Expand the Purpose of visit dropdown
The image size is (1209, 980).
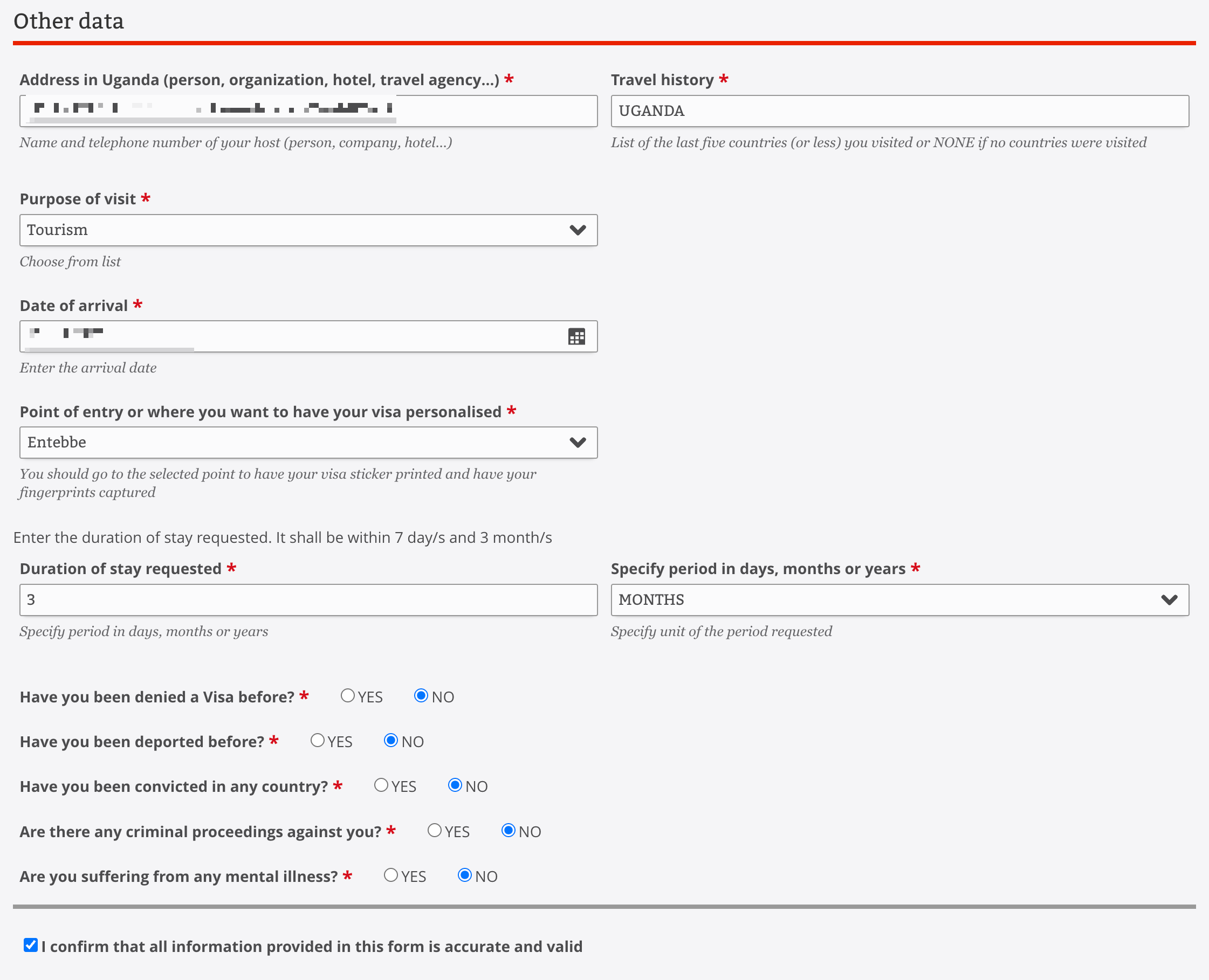[308, 230]
